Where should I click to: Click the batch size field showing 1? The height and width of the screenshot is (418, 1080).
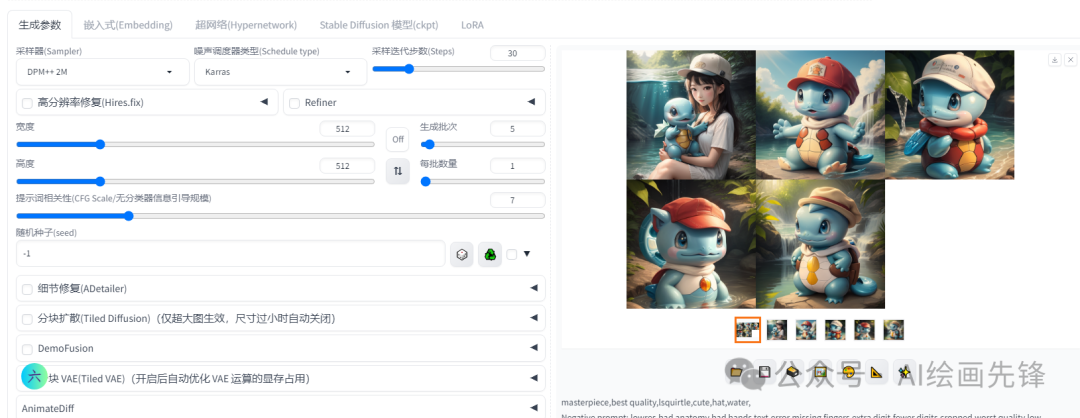point(517,166)
